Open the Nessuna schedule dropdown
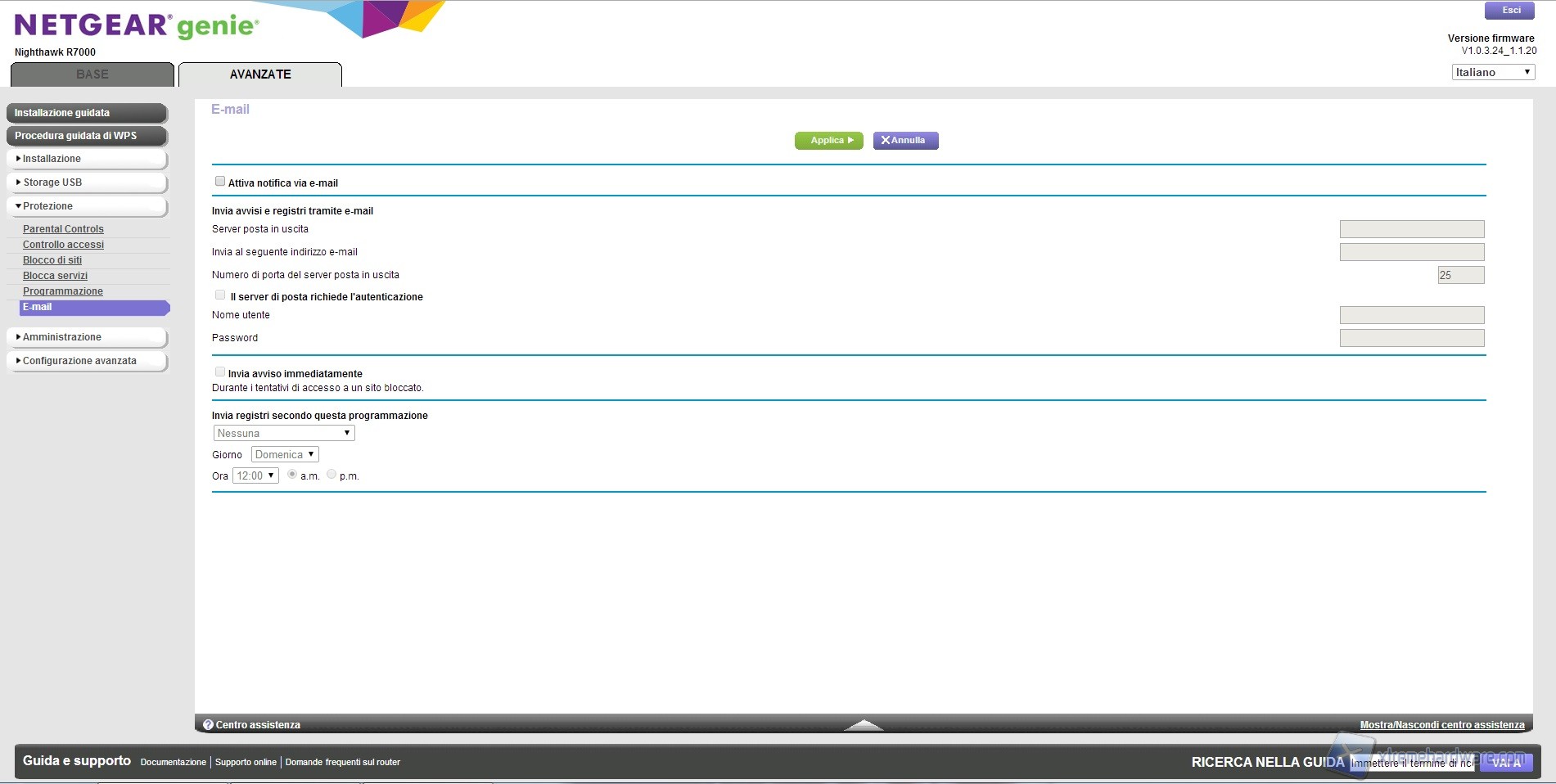This screenshot has width=1556, height=784. (283, 433)
